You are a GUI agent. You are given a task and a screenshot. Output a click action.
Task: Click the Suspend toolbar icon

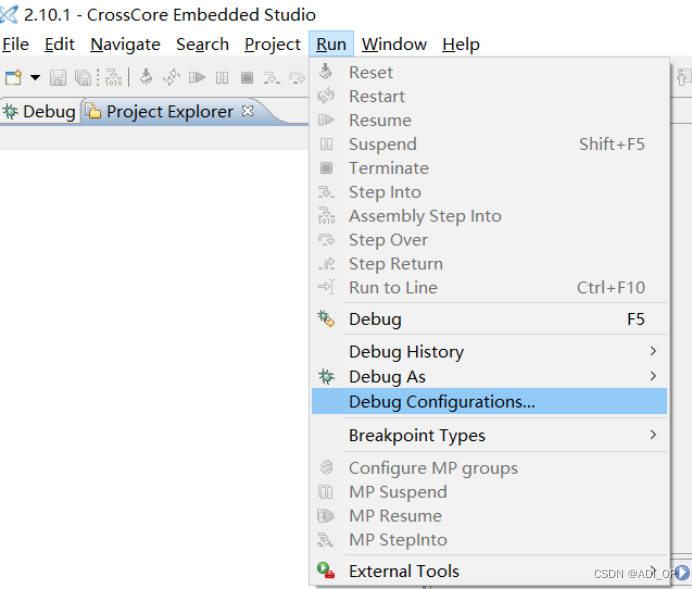click(222, 78)
